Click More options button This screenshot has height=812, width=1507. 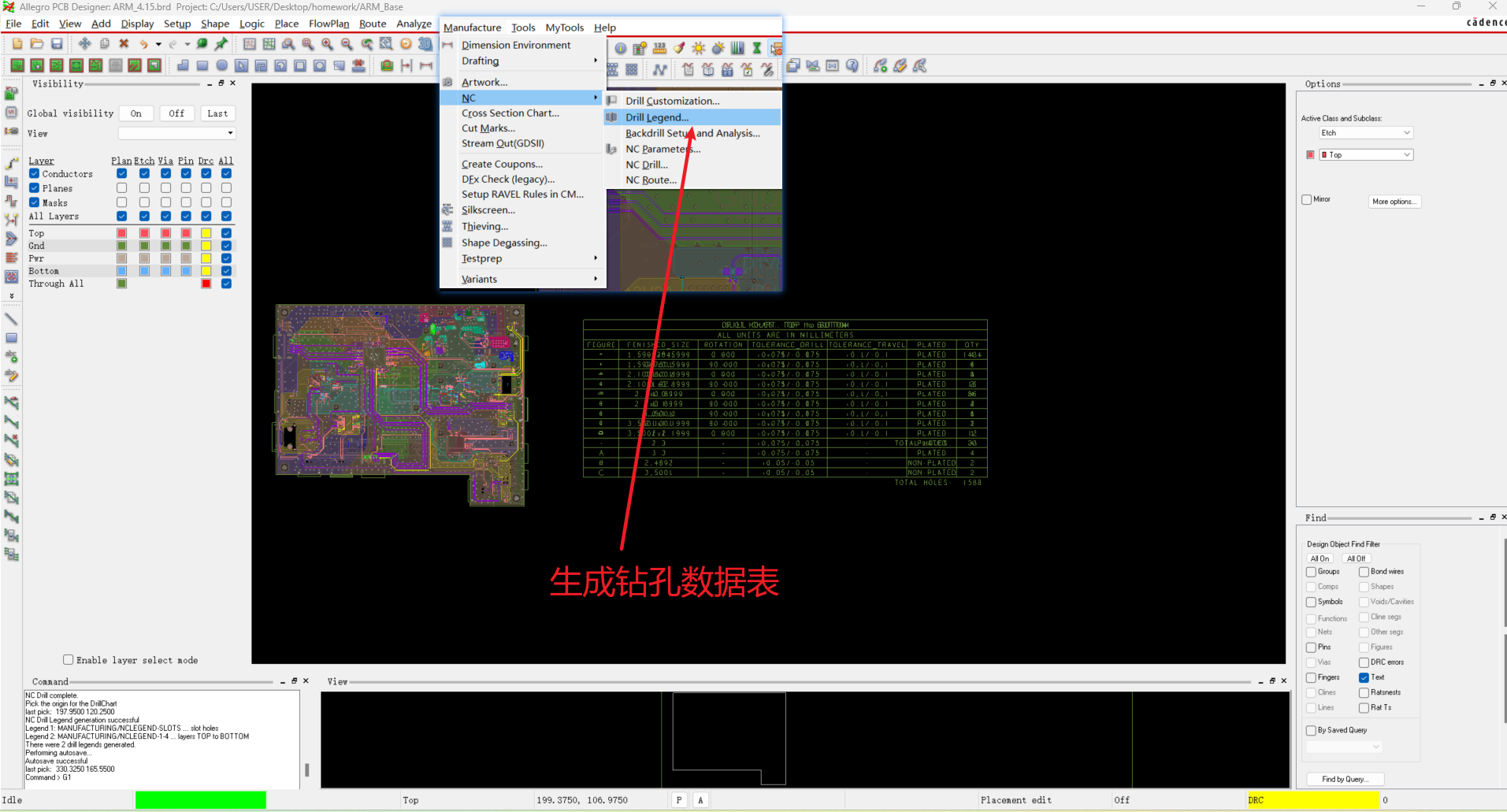tap(1394, 202)
